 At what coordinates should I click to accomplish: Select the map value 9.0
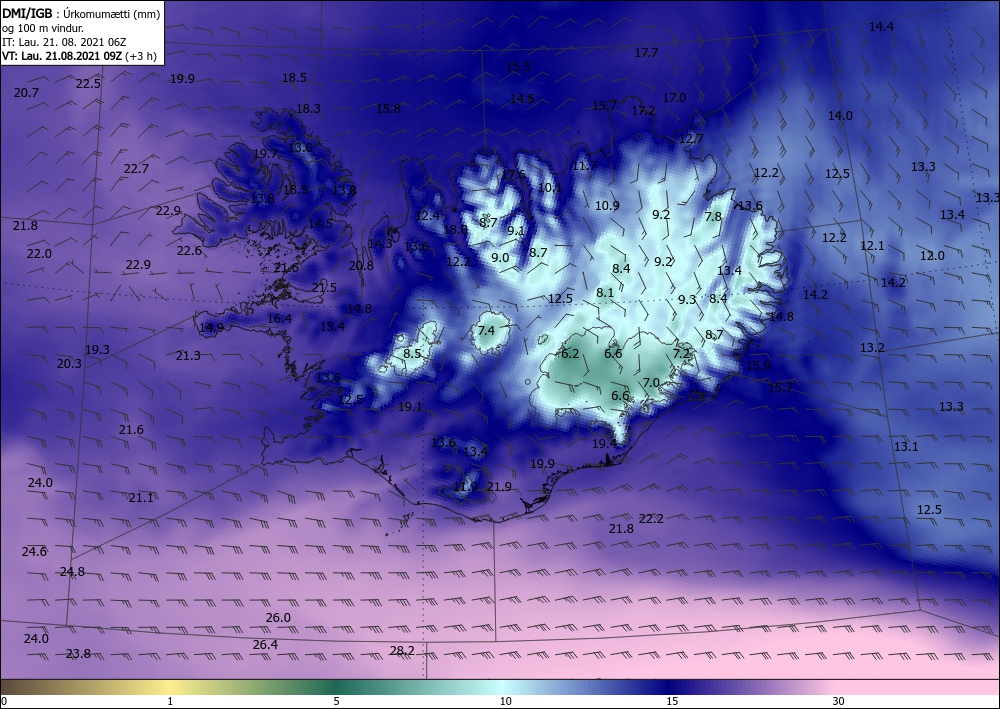[500, 258]
